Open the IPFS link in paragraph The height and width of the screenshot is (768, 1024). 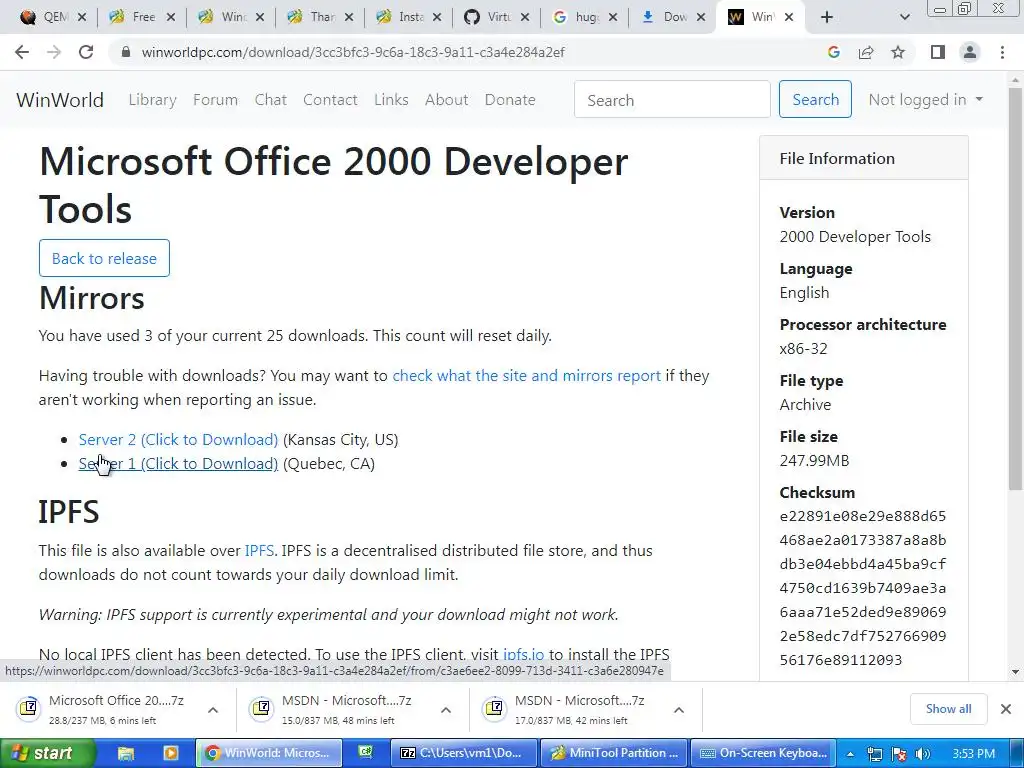(259, 551)
